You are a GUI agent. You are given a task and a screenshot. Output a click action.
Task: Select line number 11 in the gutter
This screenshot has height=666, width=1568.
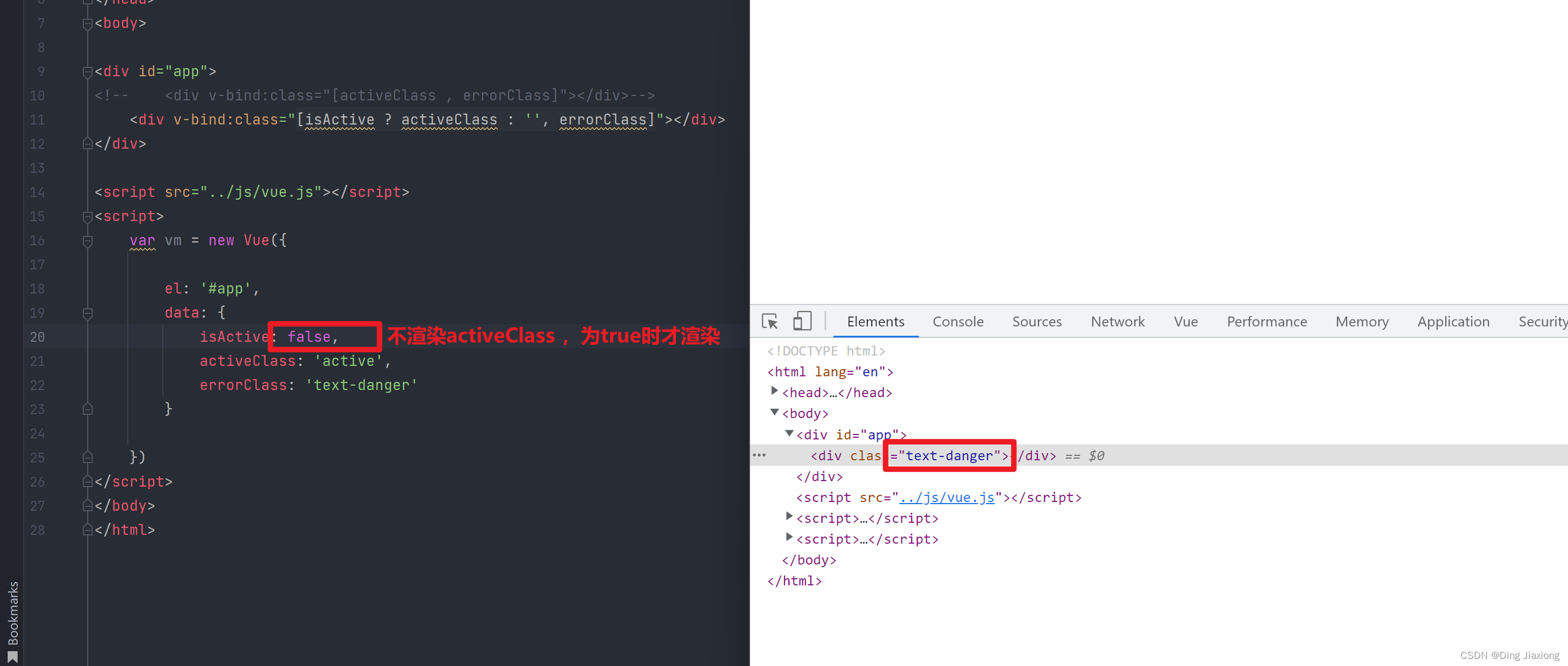click(x=37, y=120)
